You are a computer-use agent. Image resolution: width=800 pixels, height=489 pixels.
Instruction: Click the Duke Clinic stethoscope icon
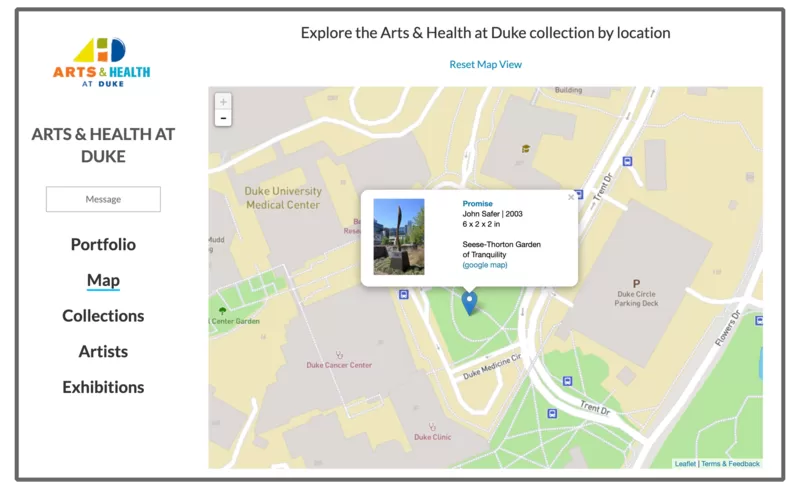coord(432,427)
